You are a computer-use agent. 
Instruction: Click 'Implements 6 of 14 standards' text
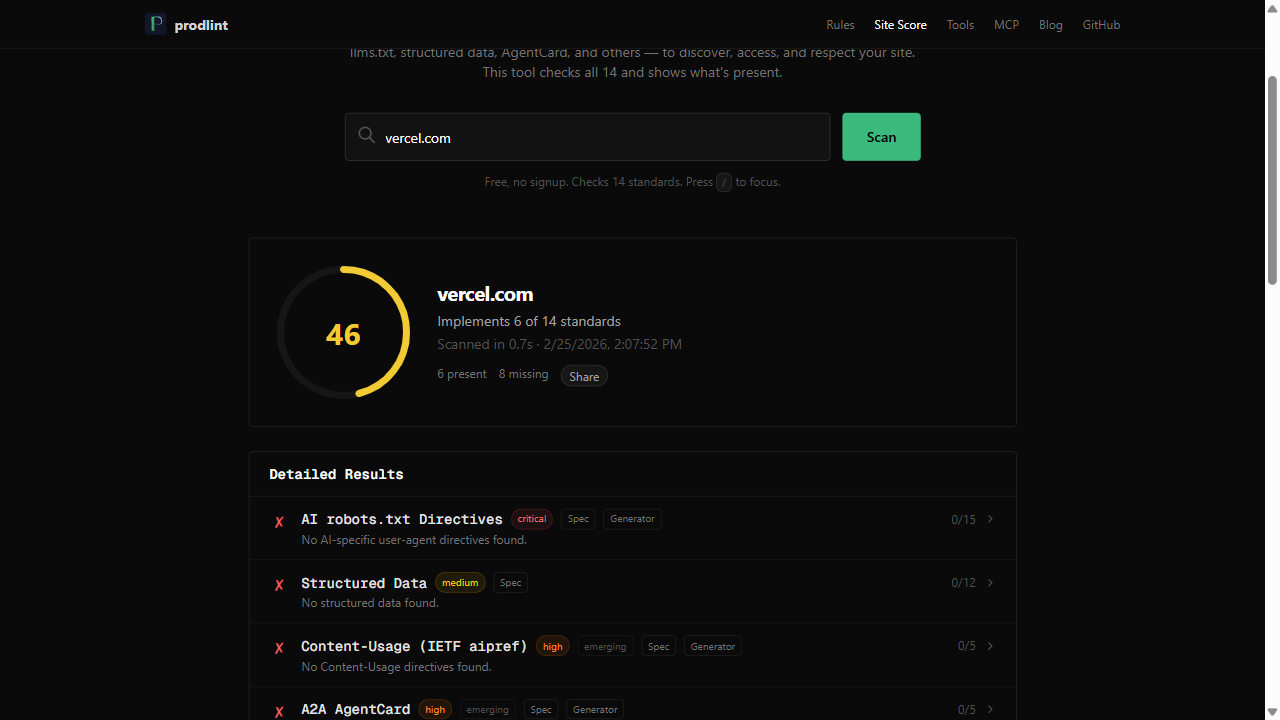[x=529, y=321]
